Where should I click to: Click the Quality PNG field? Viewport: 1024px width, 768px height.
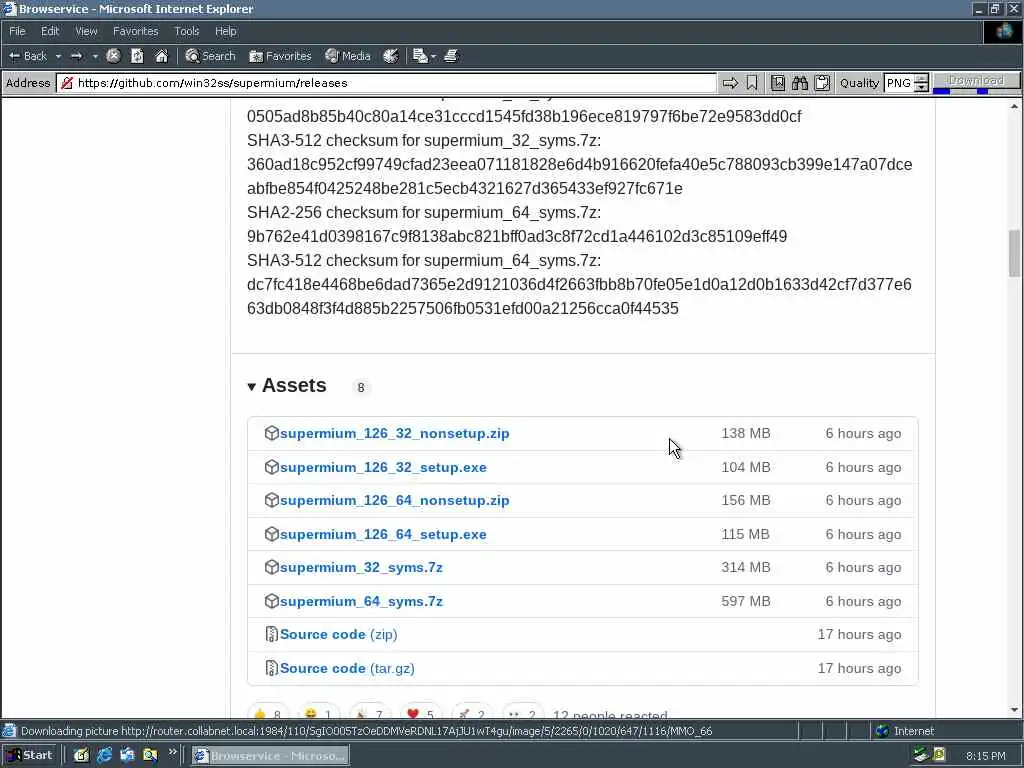tap(899, 83)
